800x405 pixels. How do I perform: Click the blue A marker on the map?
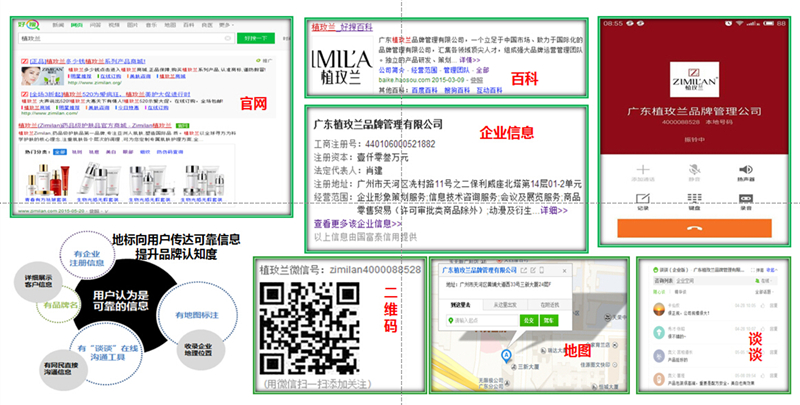click(x=506, y=356)
